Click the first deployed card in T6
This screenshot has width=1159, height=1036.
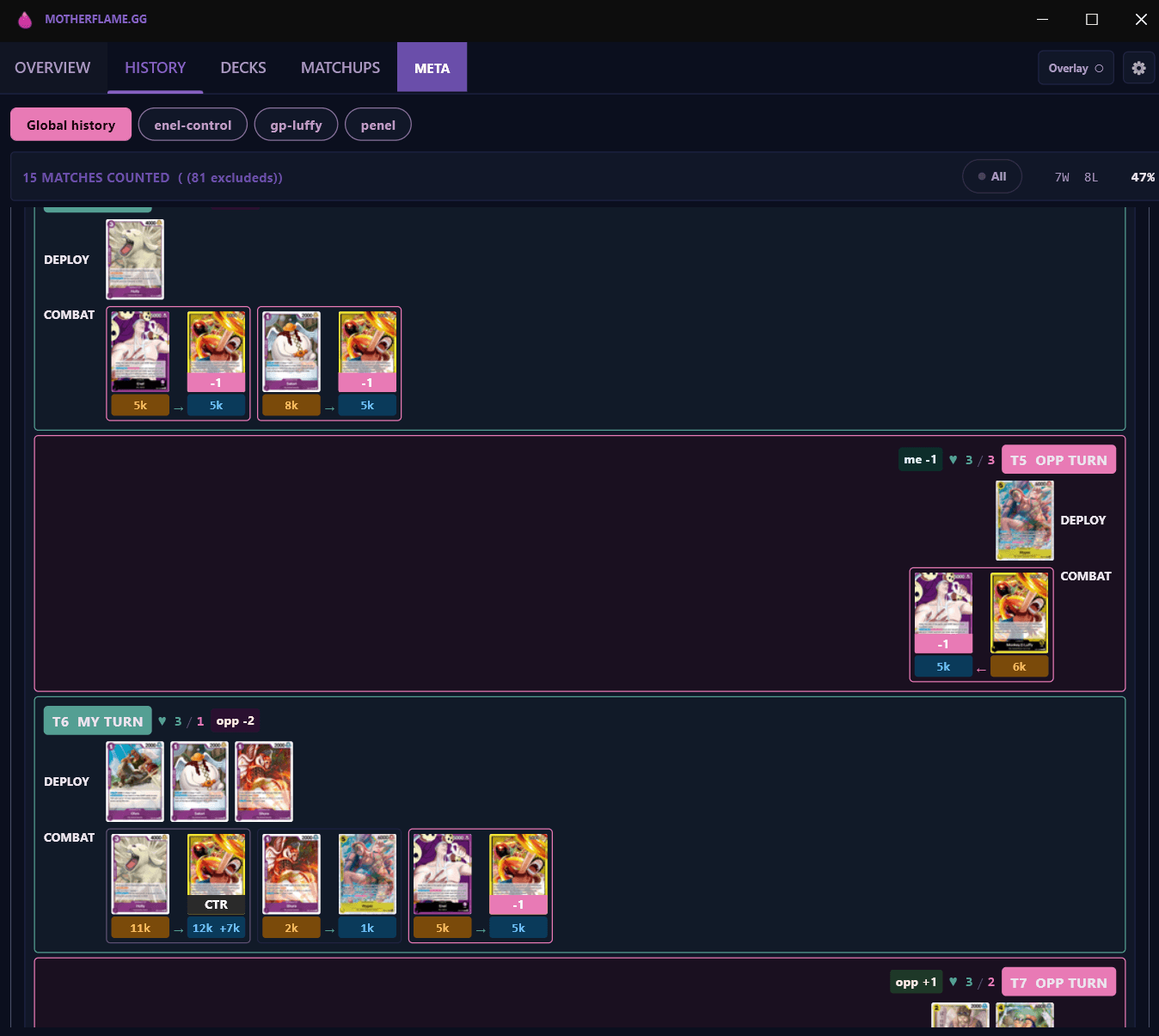(135, 782)
